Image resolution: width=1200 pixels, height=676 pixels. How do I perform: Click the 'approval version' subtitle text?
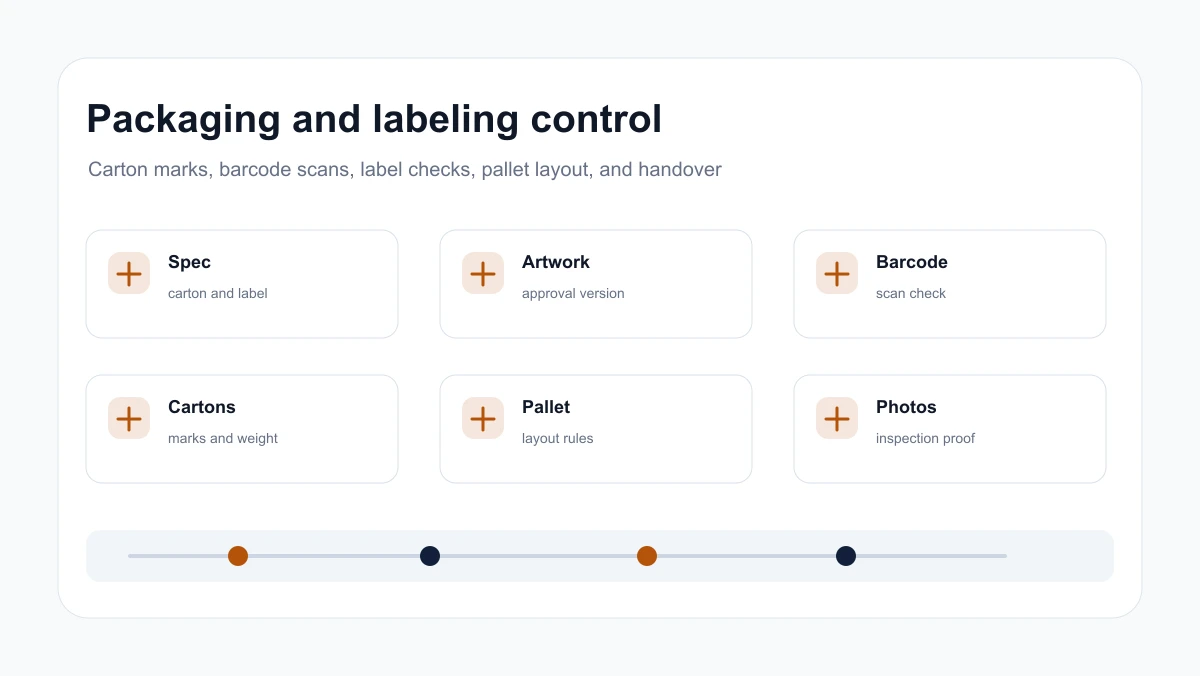point(573,293)
